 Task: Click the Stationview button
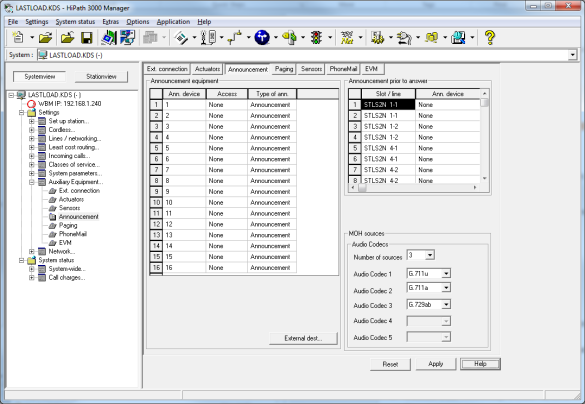tap(101, 76)
